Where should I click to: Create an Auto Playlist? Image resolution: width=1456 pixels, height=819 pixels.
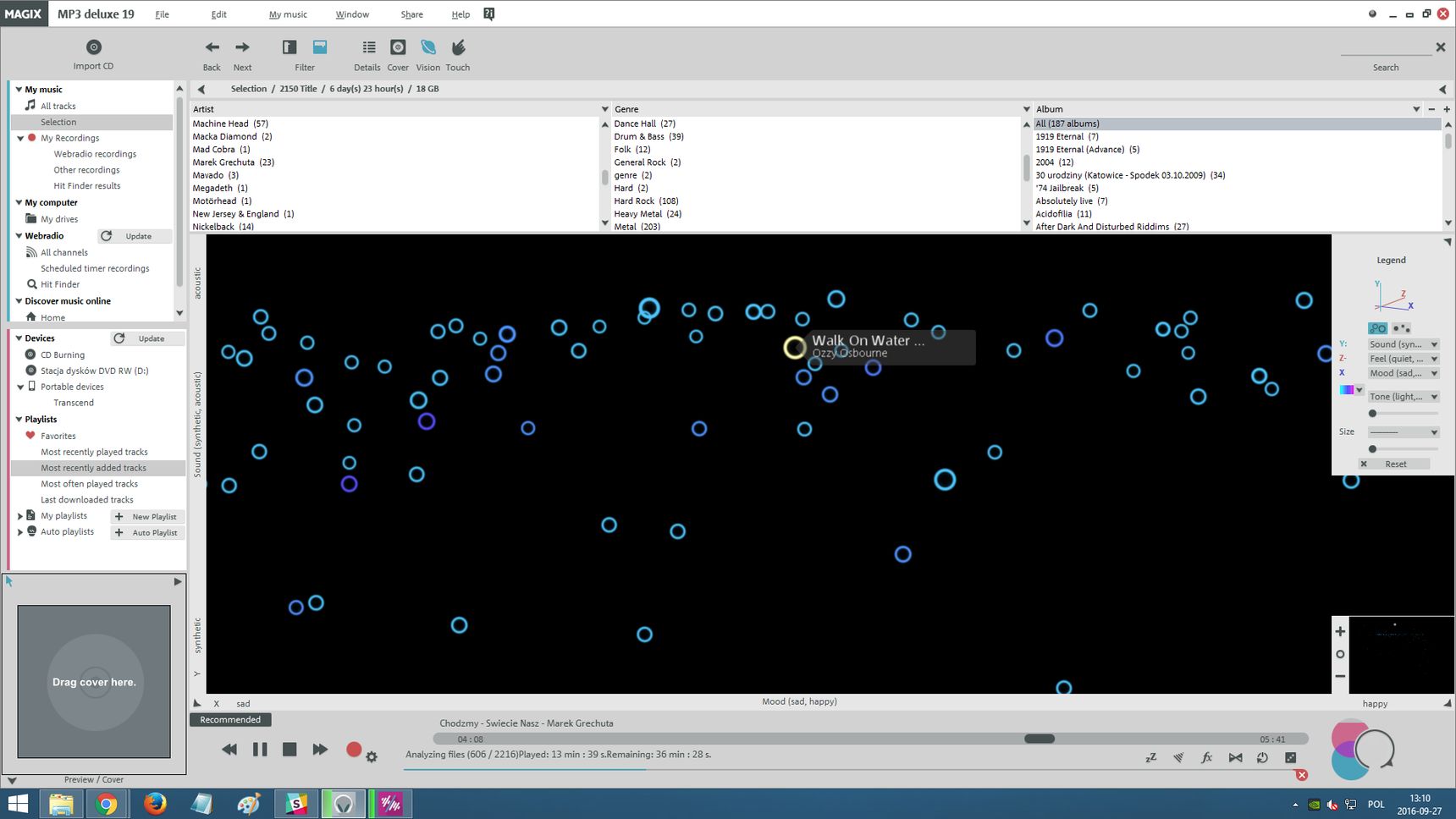146,532
